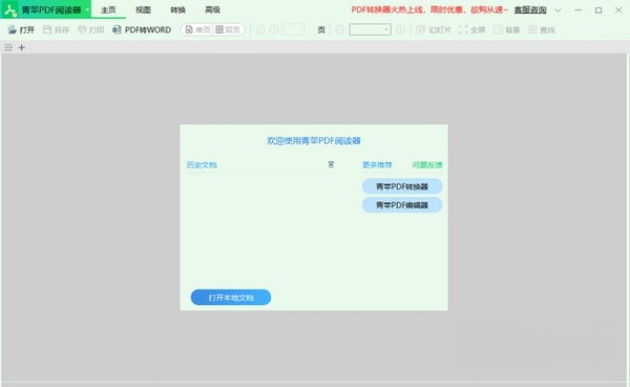Viewport: 630px width, 387px height.
Task: Go to the previous page arrow
Action: click(x=260, y=29)
